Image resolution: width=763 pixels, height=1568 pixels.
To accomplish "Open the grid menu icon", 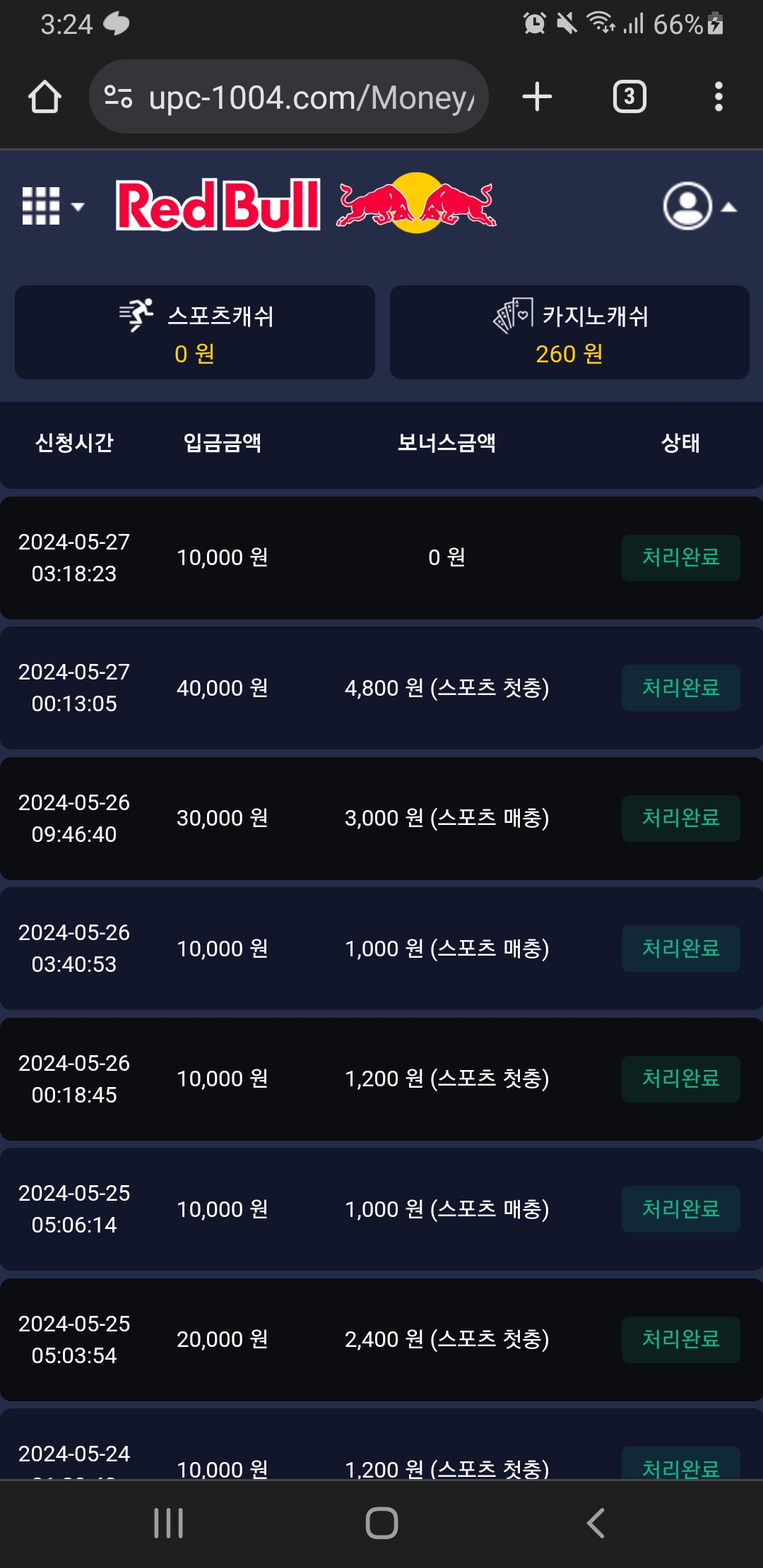I will 41,206.
